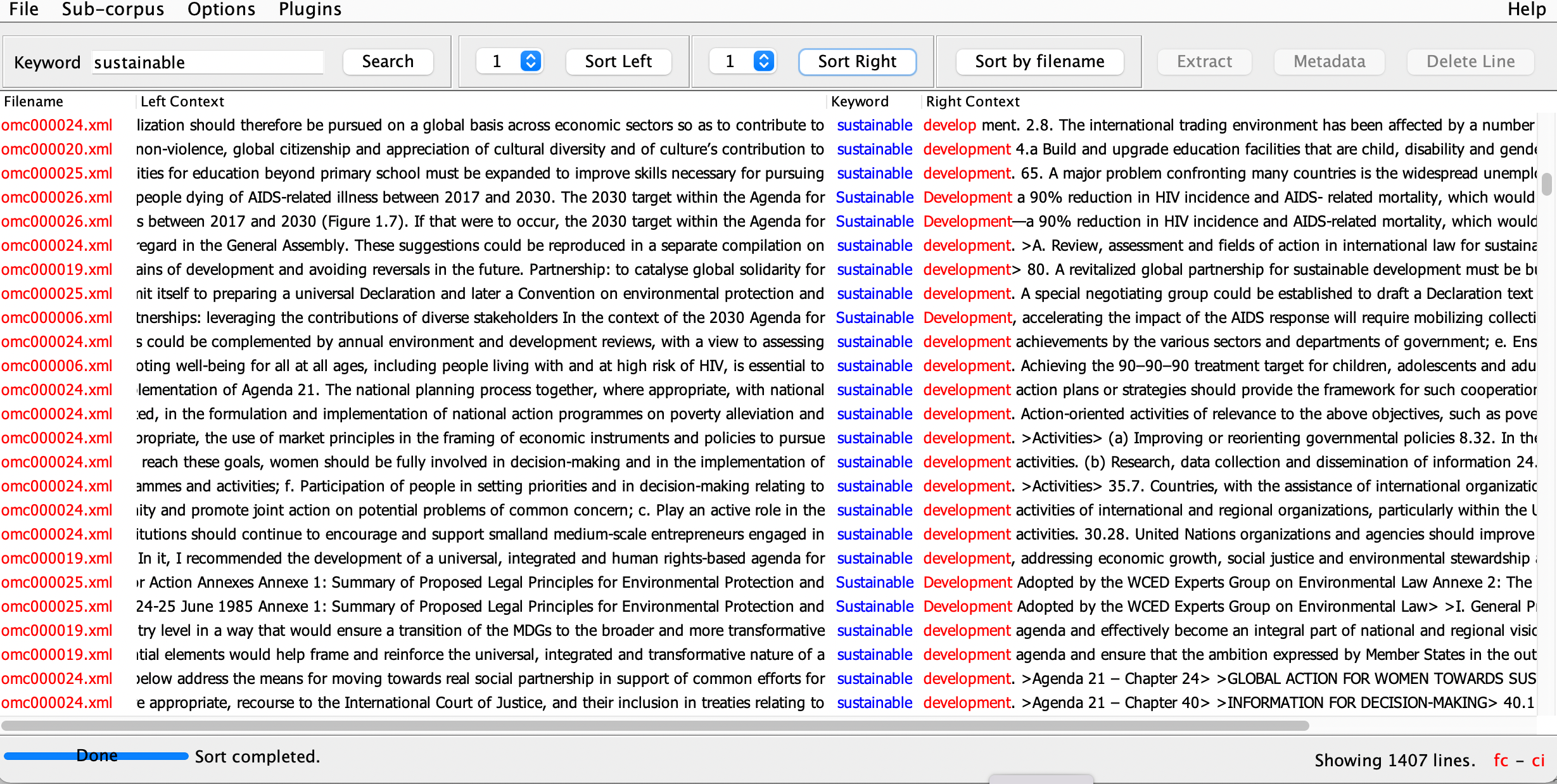
Task: Click the Sort Left spinner arrows
Action: 531,61
